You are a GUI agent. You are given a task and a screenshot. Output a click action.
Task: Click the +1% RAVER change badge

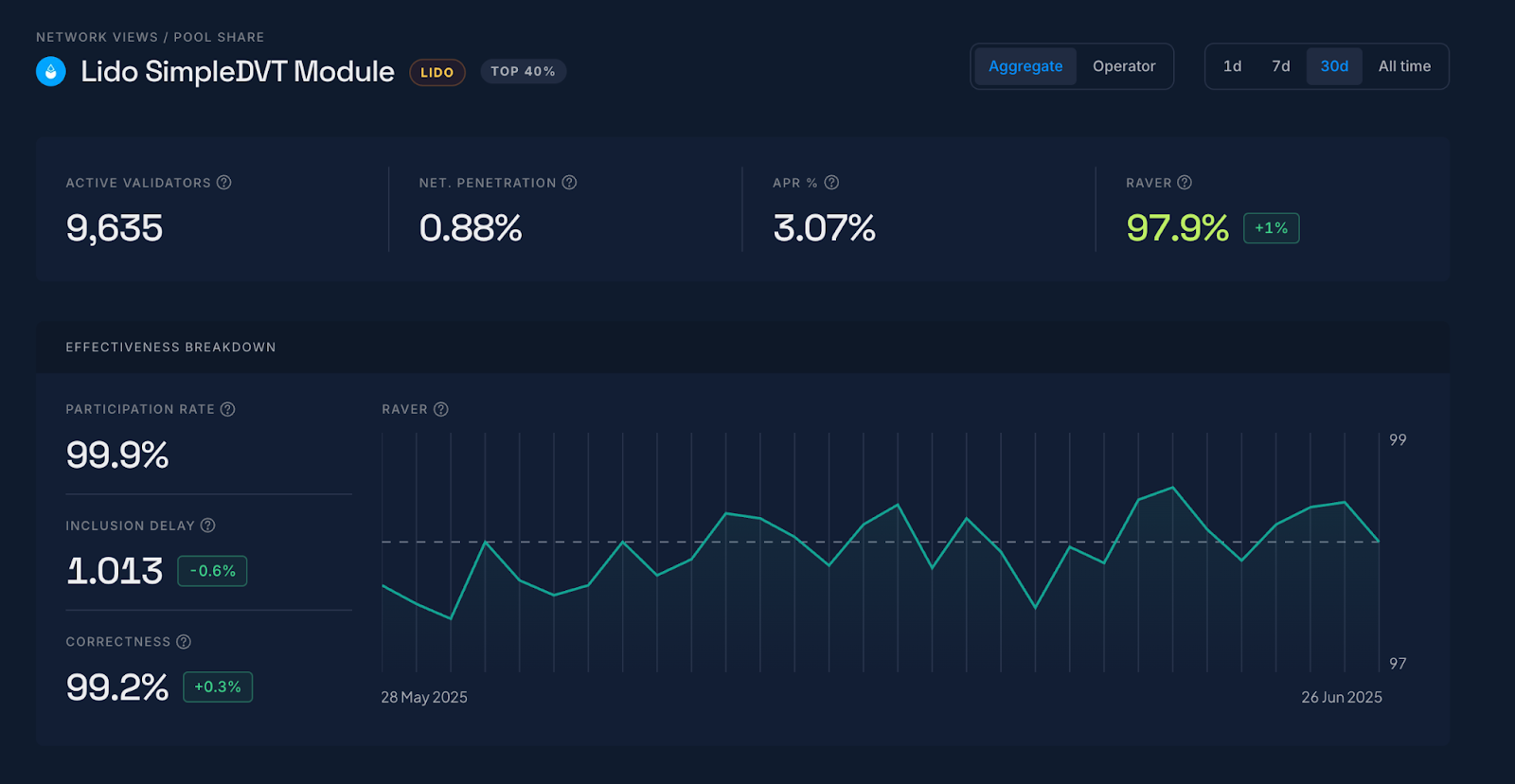pos(1271,228)
